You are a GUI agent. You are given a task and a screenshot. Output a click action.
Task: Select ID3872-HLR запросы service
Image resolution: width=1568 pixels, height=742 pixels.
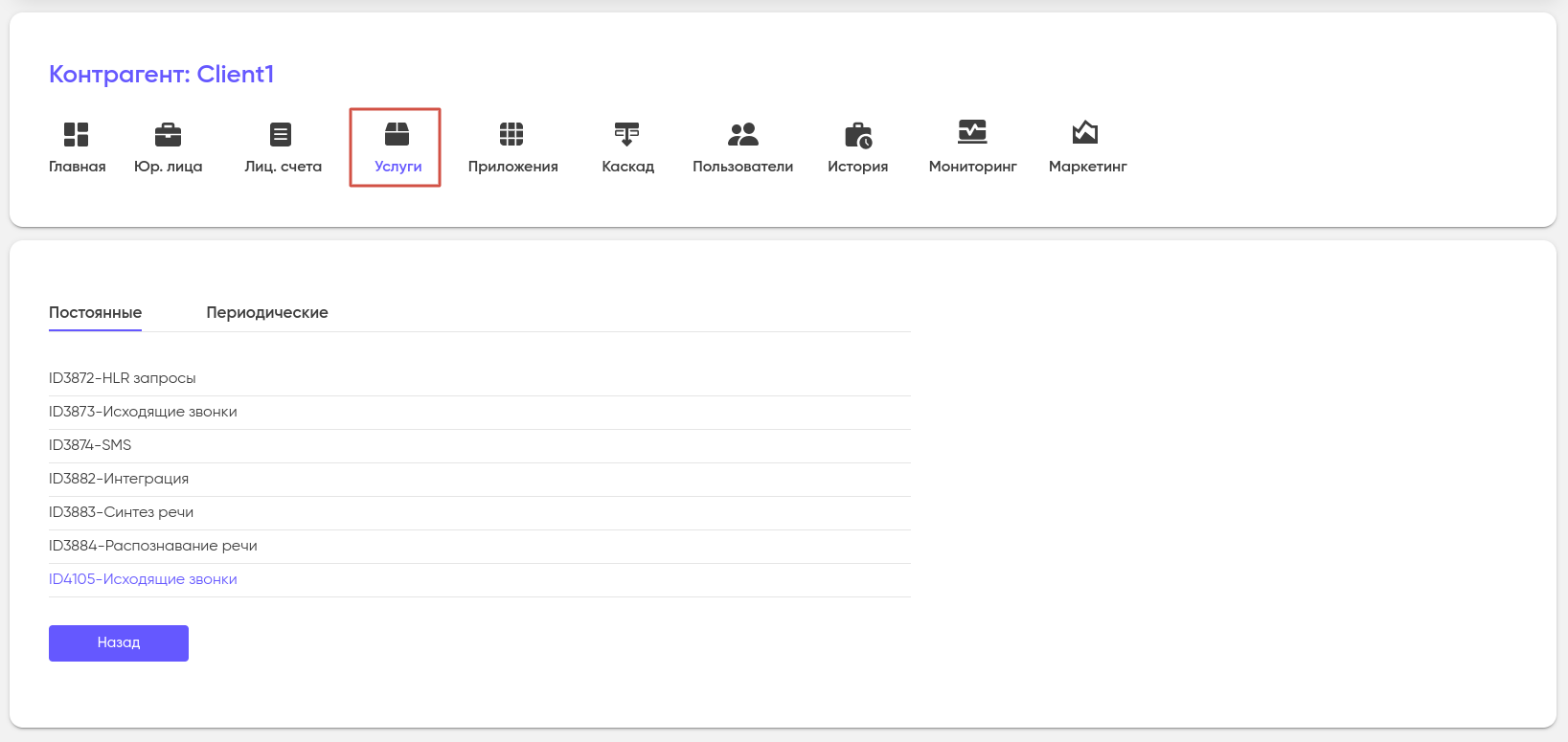pyautogui.click(x=123, y=378)
